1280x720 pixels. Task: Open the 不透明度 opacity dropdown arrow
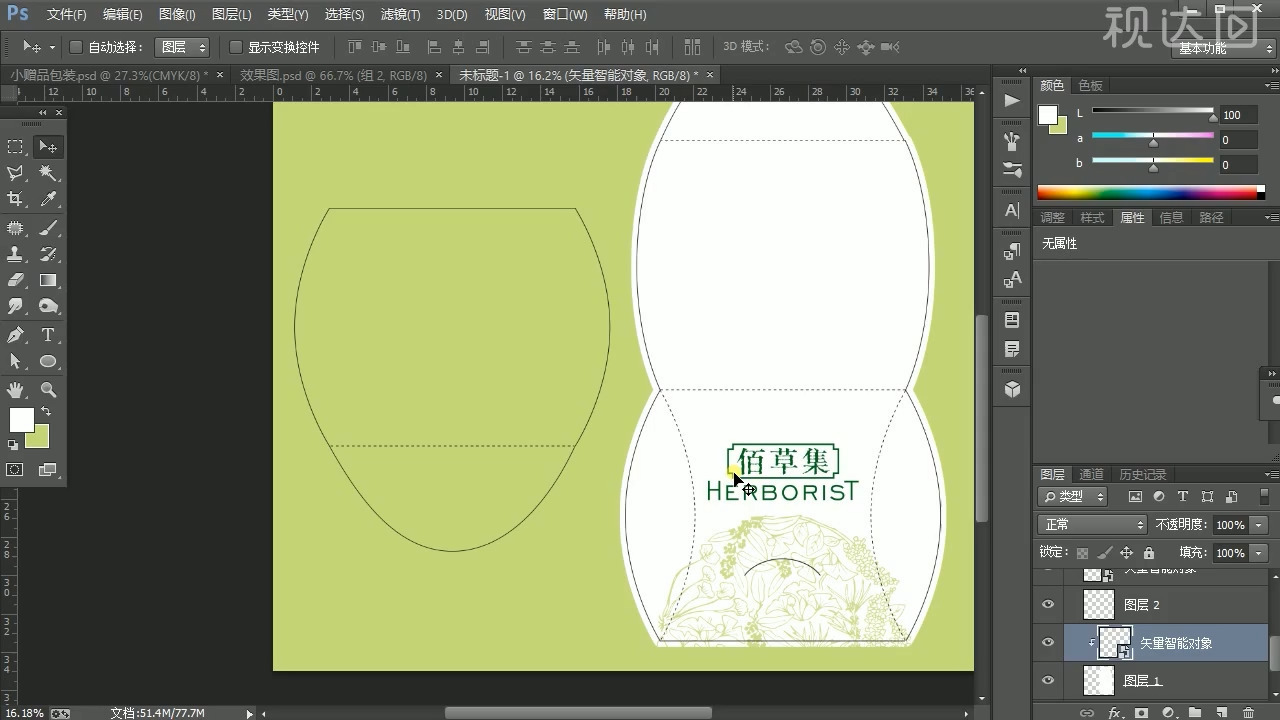(1258, 525)
